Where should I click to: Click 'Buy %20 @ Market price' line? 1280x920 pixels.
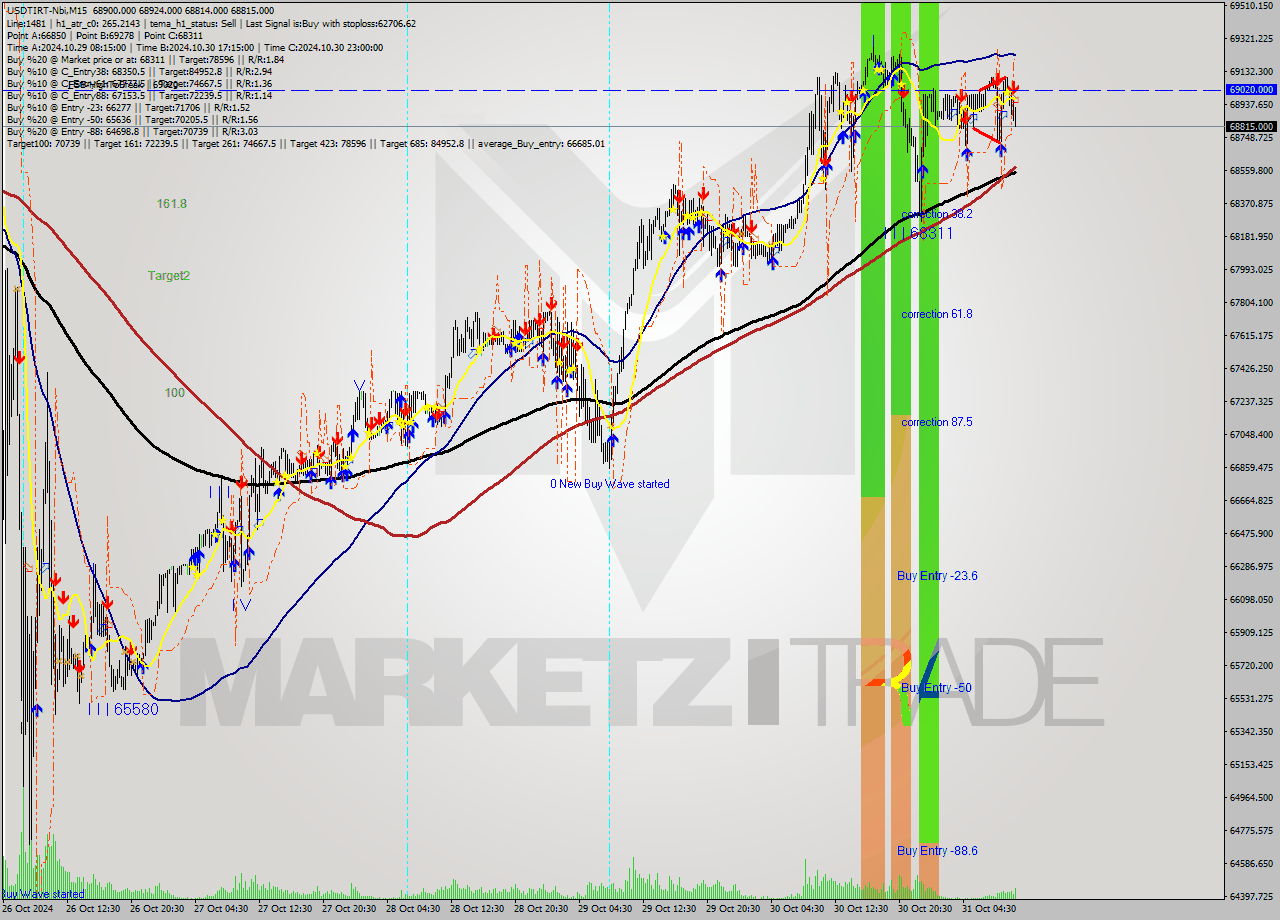(145, 59)
